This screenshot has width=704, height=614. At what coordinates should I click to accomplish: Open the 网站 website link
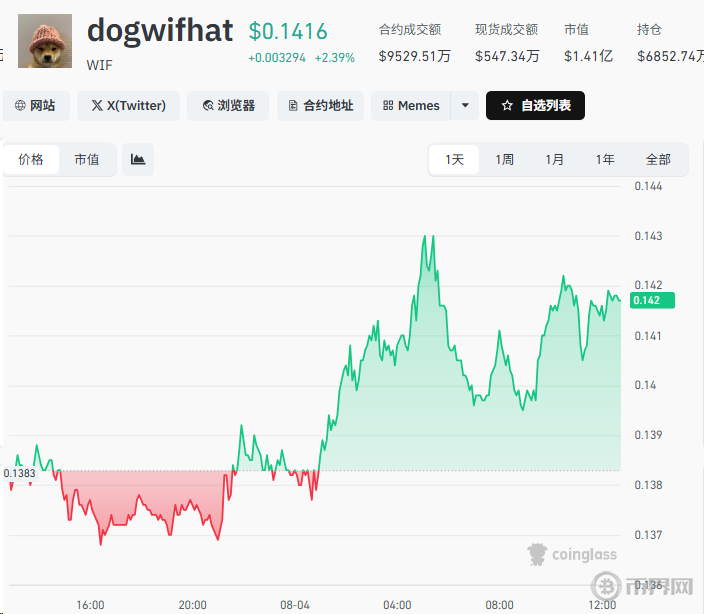[36, 105]
